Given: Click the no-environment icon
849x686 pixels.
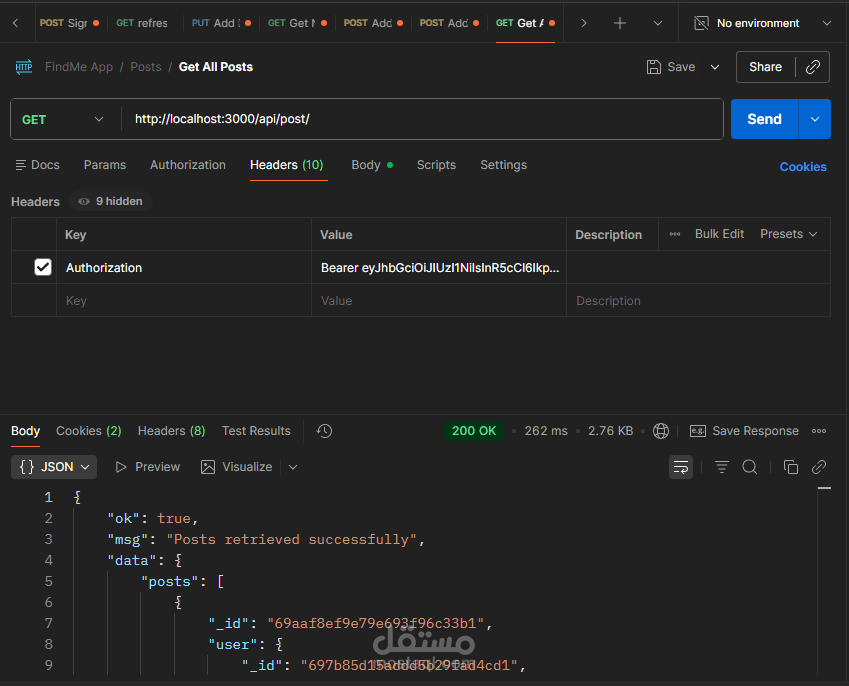Looking at the screenshot, I should coord(701,23).
